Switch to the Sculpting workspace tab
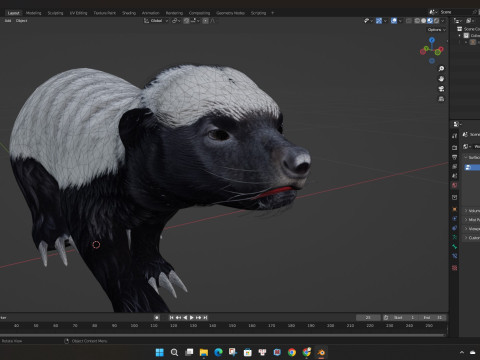480x360 pixels. click(x=55, y=13)
